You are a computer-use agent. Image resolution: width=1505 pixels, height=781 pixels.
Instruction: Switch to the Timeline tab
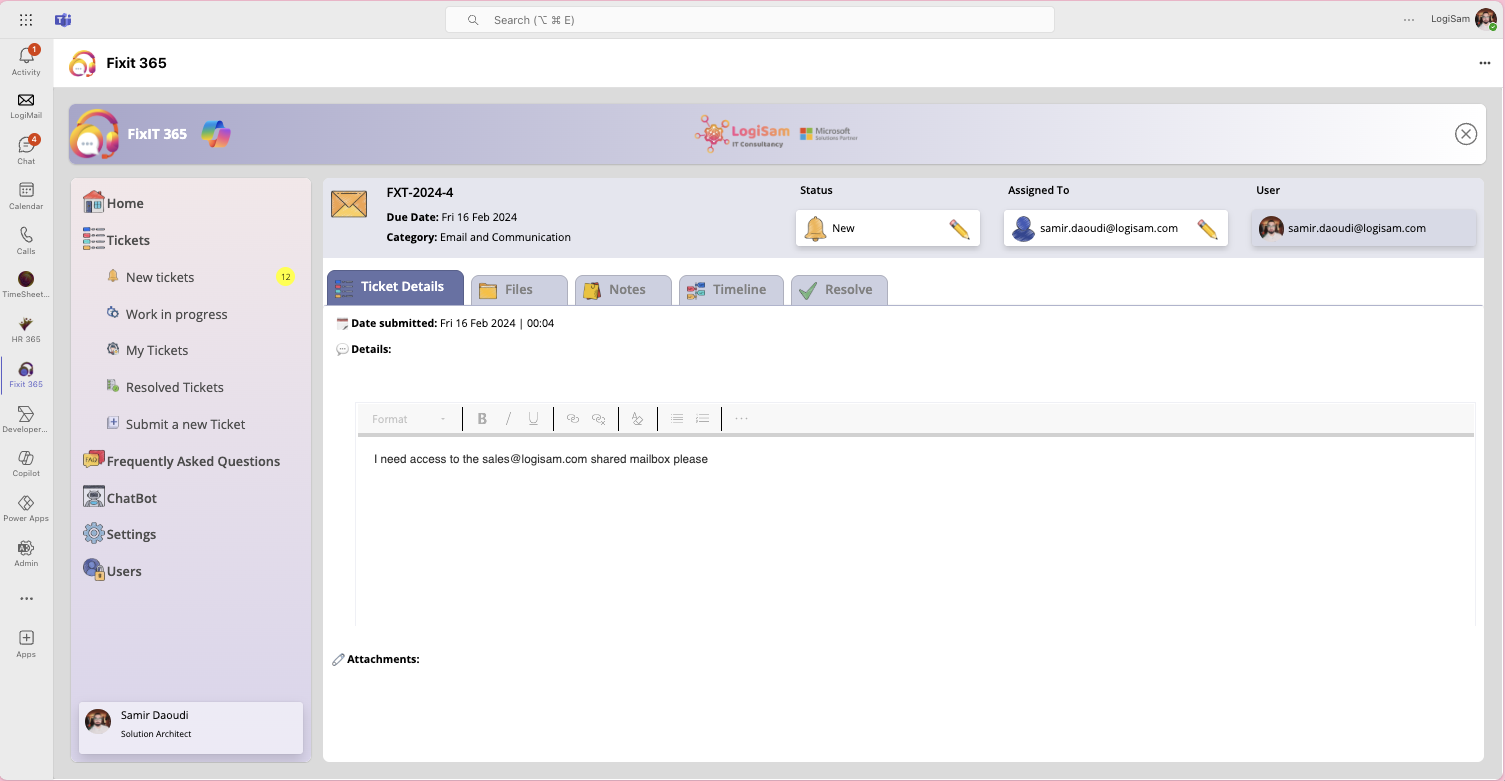[731, 290]
